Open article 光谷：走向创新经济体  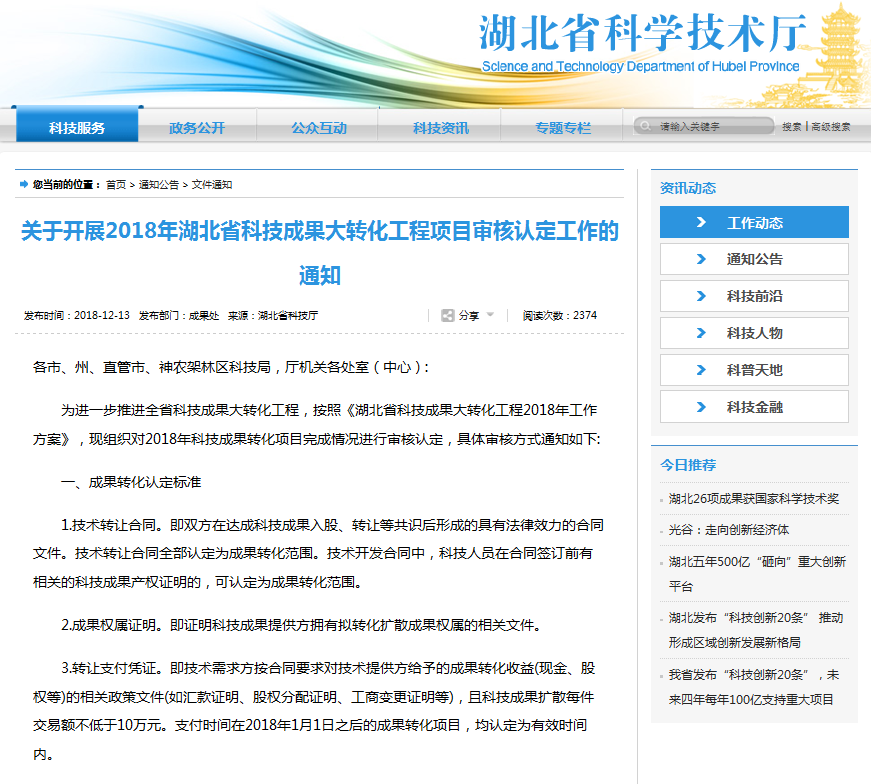pos(729,530)
